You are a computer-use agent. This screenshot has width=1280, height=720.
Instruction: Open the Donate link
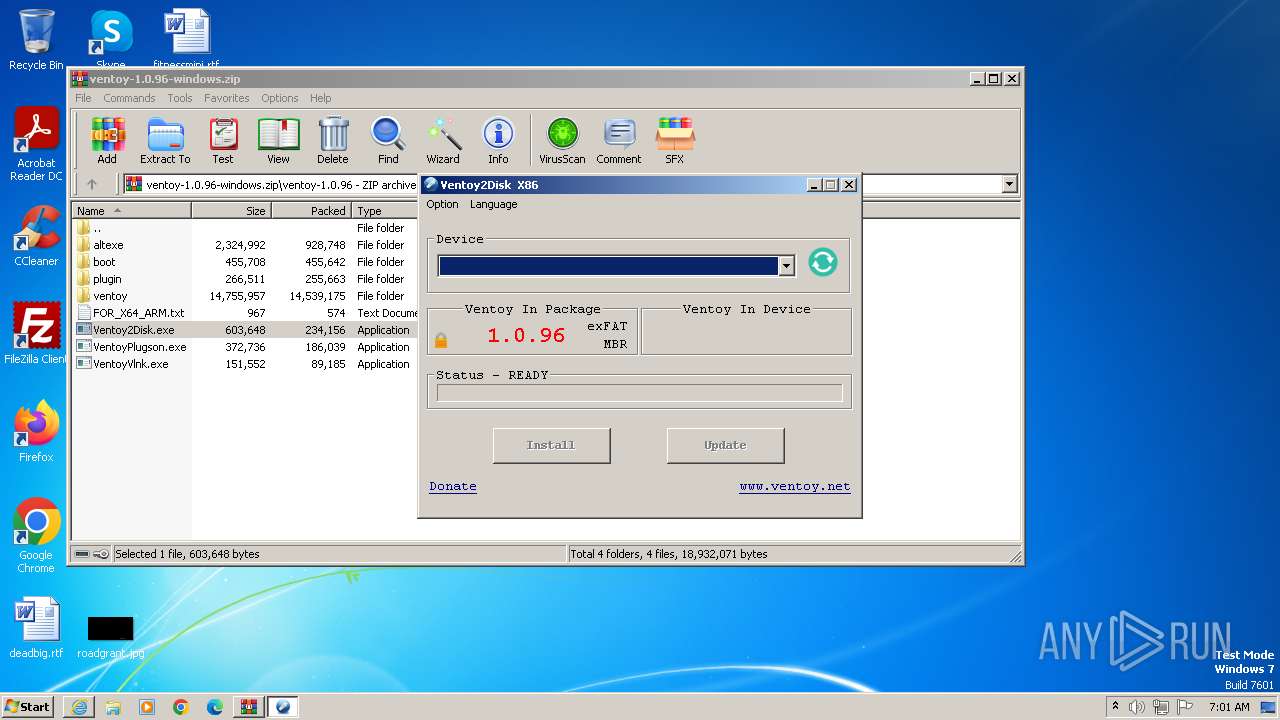click(453, 486)
